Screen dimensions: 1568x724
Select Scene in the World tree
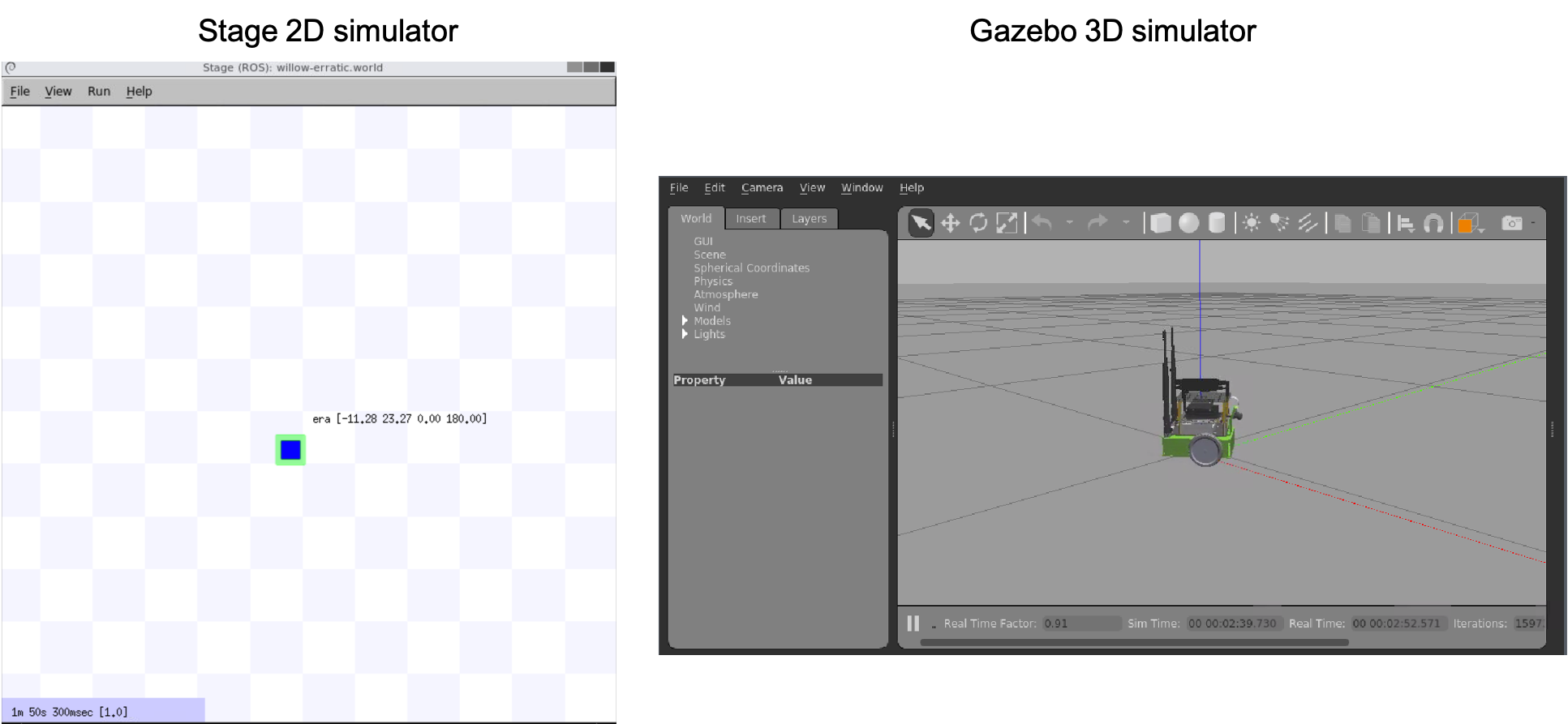point(710,255)
